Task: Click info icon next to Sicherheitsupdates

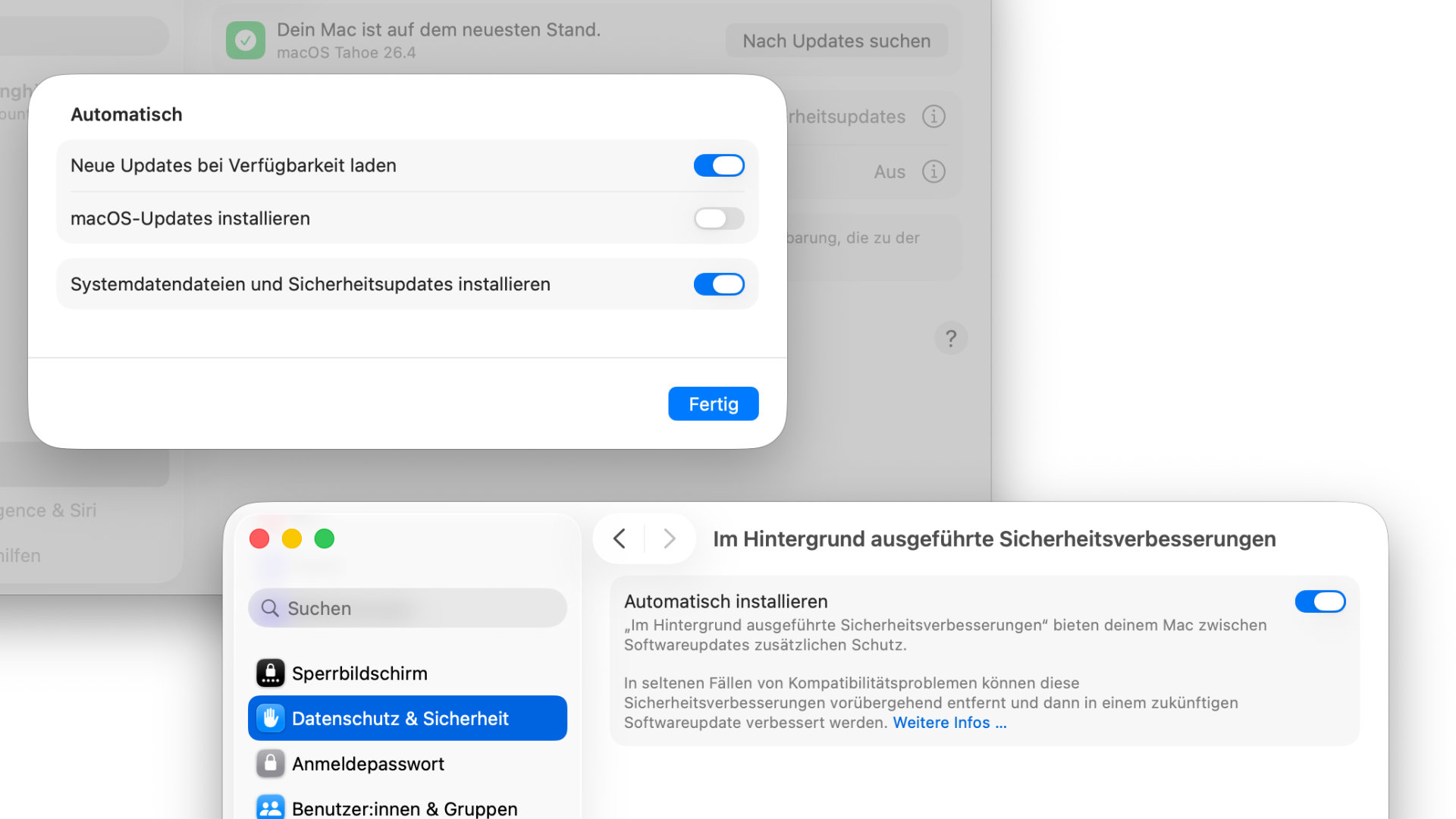Action: pyautogui.click(x=934, y=117)
